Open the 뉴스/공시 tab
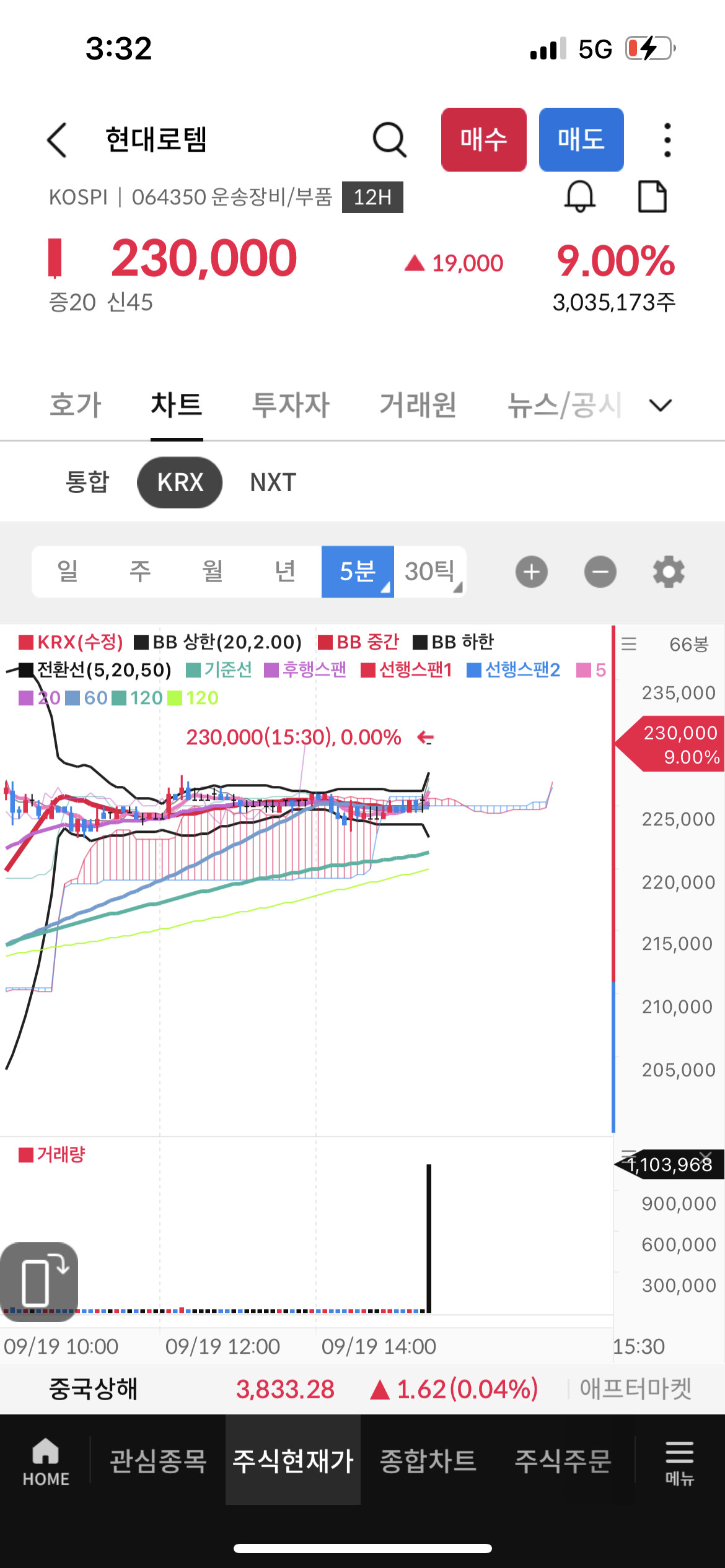The width and height of the screenshot is (725, 1568). pos(565,405)
